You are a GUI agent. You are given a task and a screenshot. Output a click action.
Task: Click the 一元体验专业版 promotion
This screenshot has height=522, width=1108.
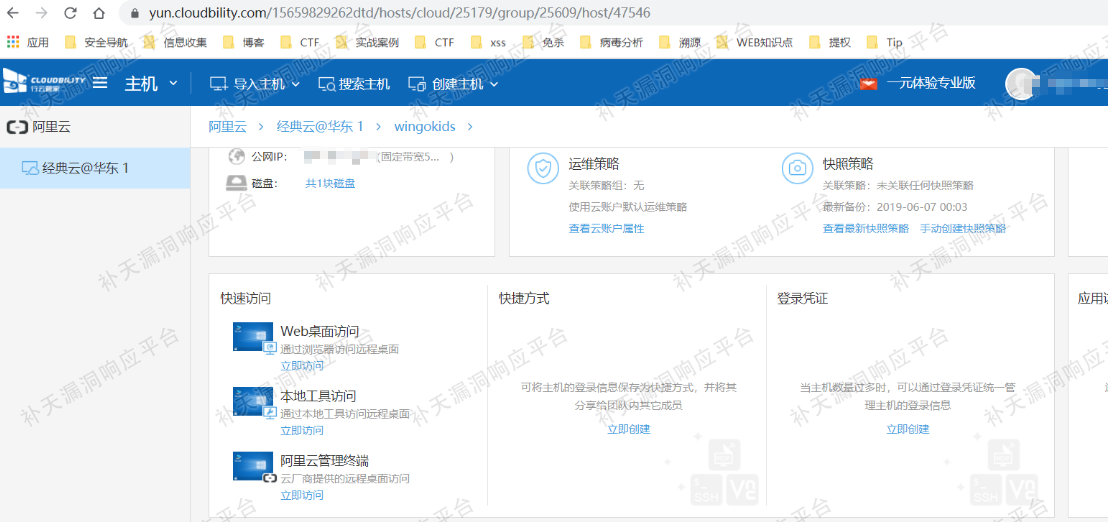point(918,83)
